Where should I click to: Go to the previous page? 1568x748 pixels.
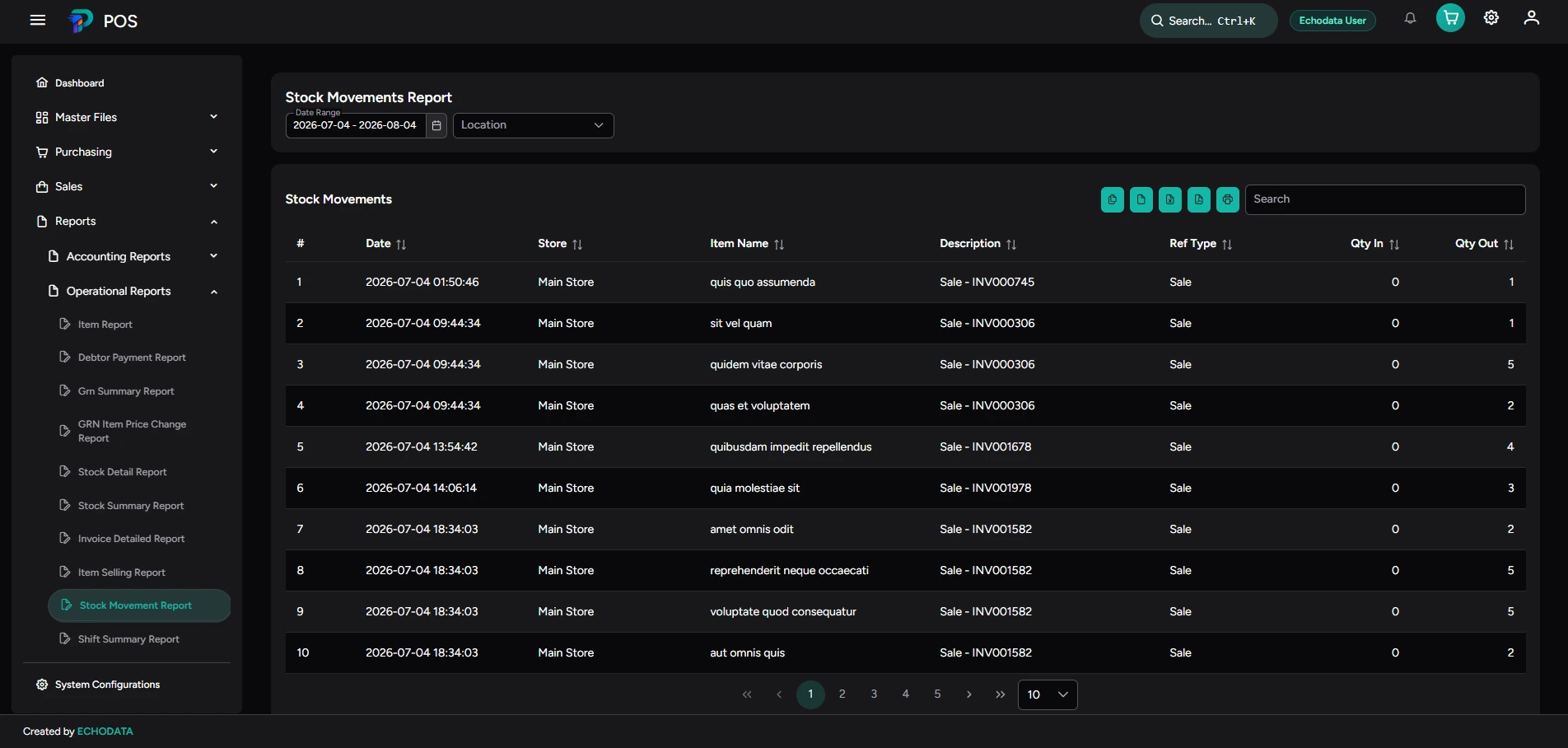(779, 694)
